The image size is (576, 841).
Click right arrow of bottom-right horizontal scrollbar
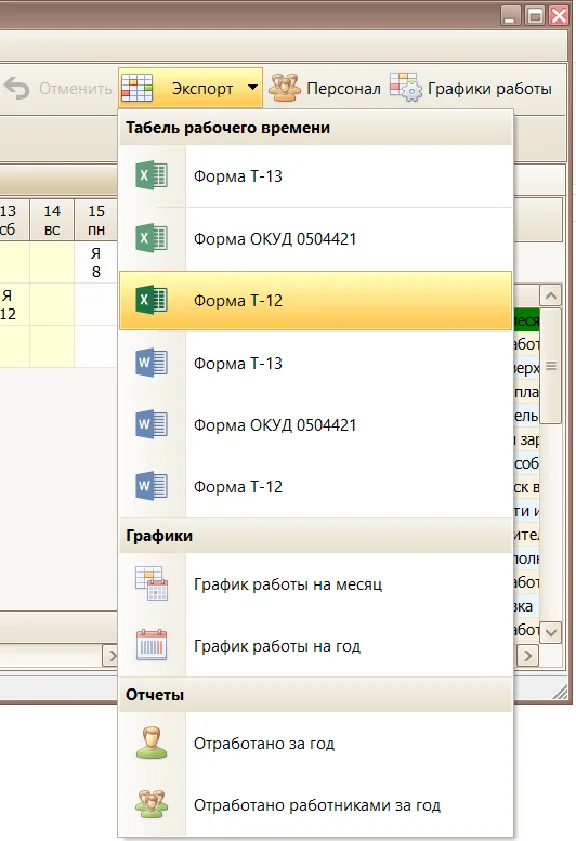point(528,655)
